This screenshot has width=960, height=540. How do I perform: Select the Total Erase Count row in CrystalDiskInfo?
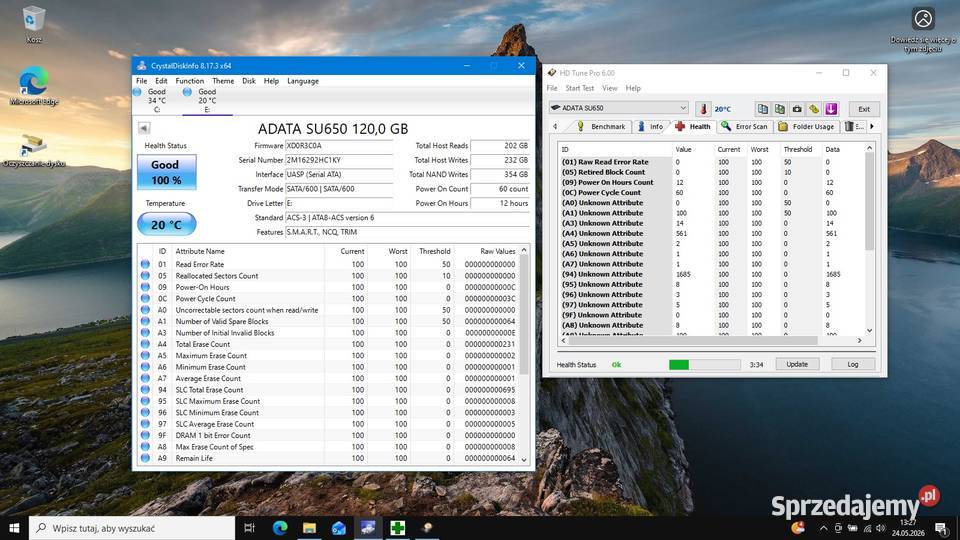tap(328, 344)
